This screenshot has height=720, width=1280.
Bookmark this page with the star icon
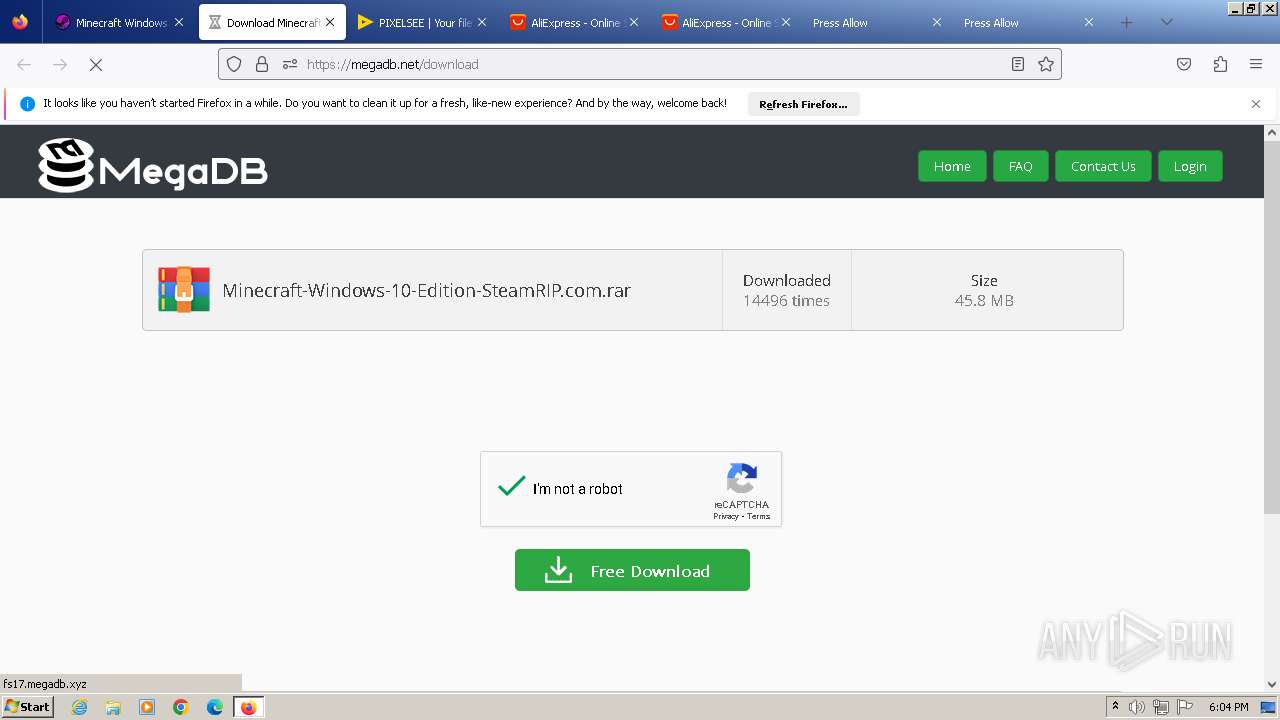point(1046,64)
